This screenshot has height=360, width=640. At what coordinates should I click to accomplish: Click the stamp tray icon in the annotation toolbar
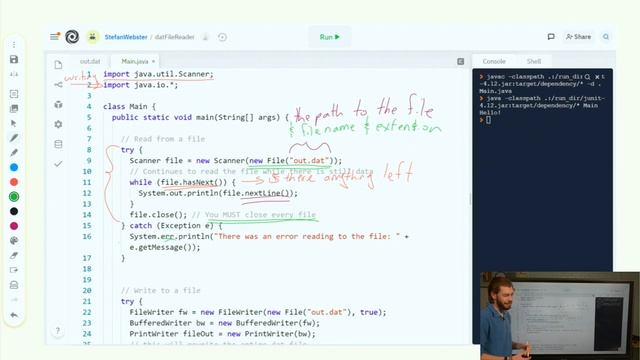[x=14, y=285]
